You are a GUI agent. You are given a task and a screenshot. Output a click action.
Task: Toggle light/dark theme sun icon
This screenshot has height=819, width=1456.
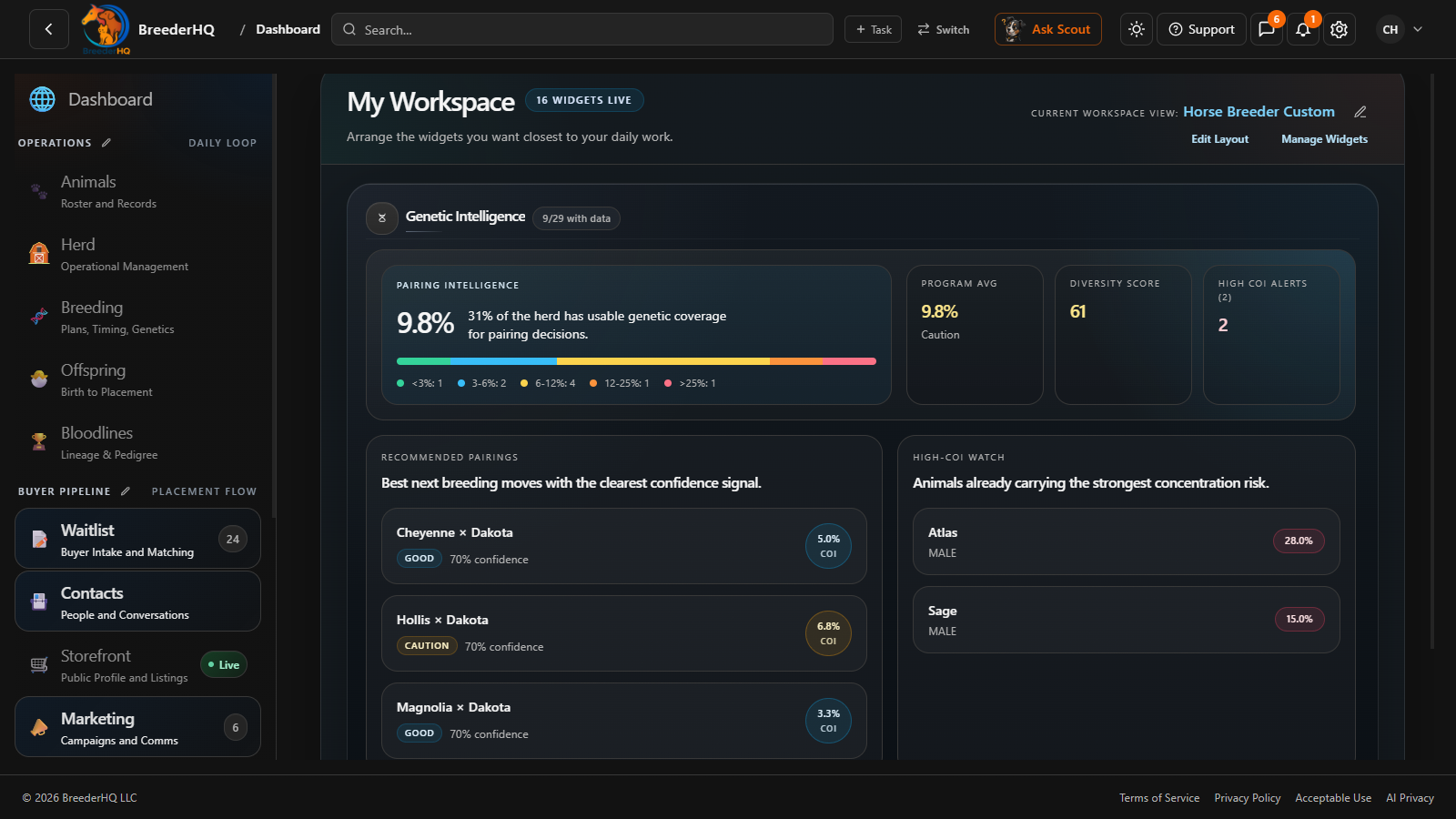[1137, 29]
